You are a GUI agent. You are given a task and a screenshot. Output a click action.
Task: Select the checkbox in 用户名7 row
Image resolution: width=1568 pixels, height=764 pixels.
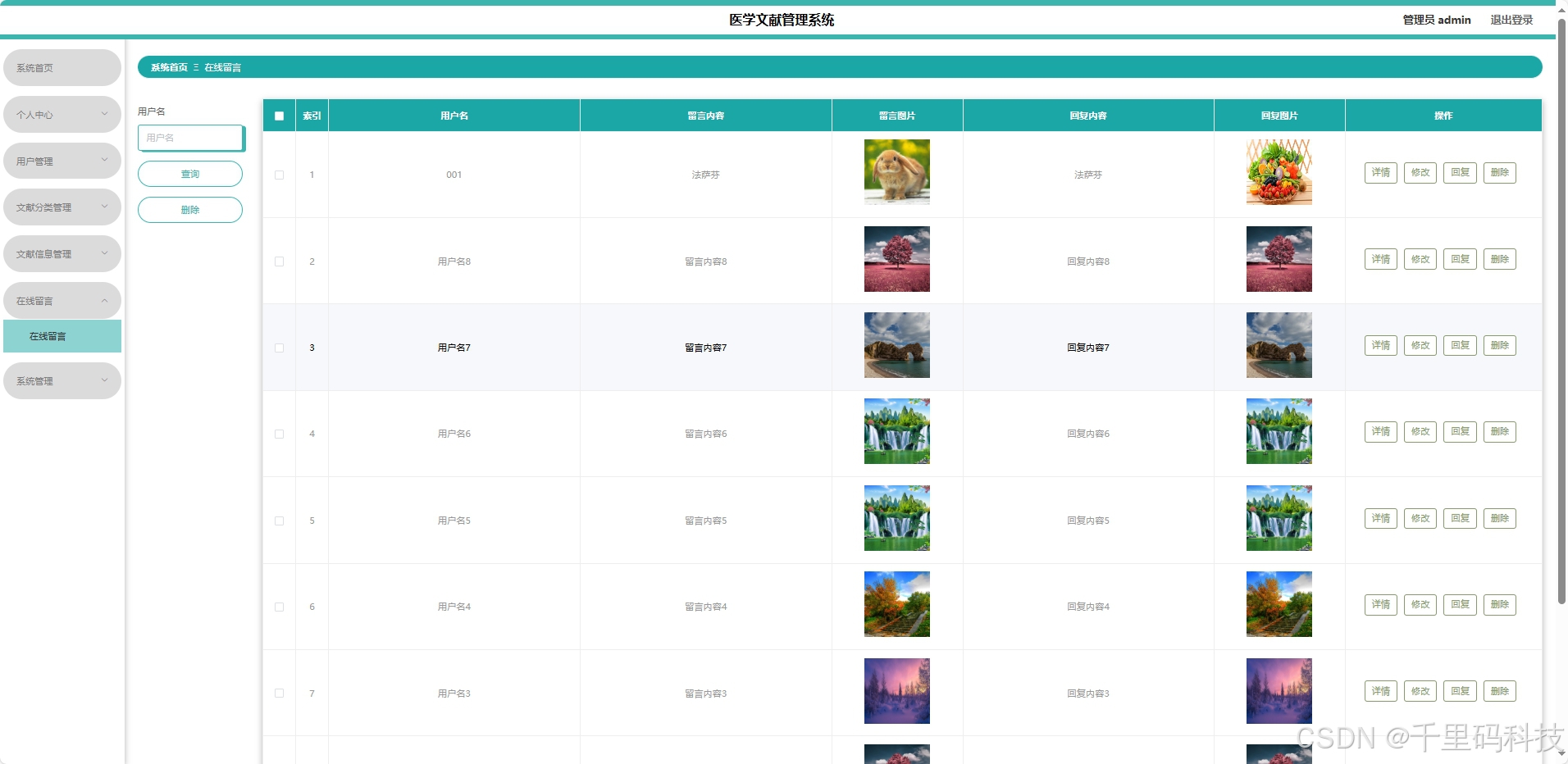pos(279,348)
